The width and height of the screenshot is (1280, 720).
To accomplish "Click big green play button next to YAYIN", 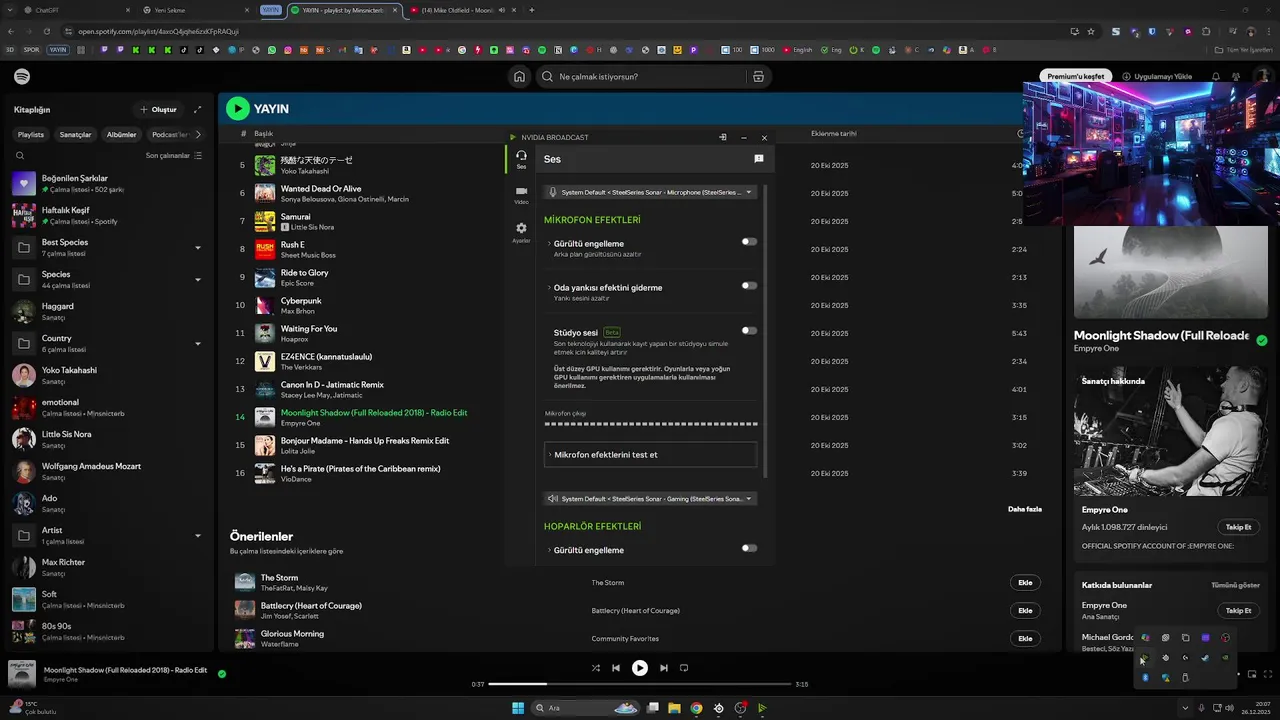I will click(237, 108).
